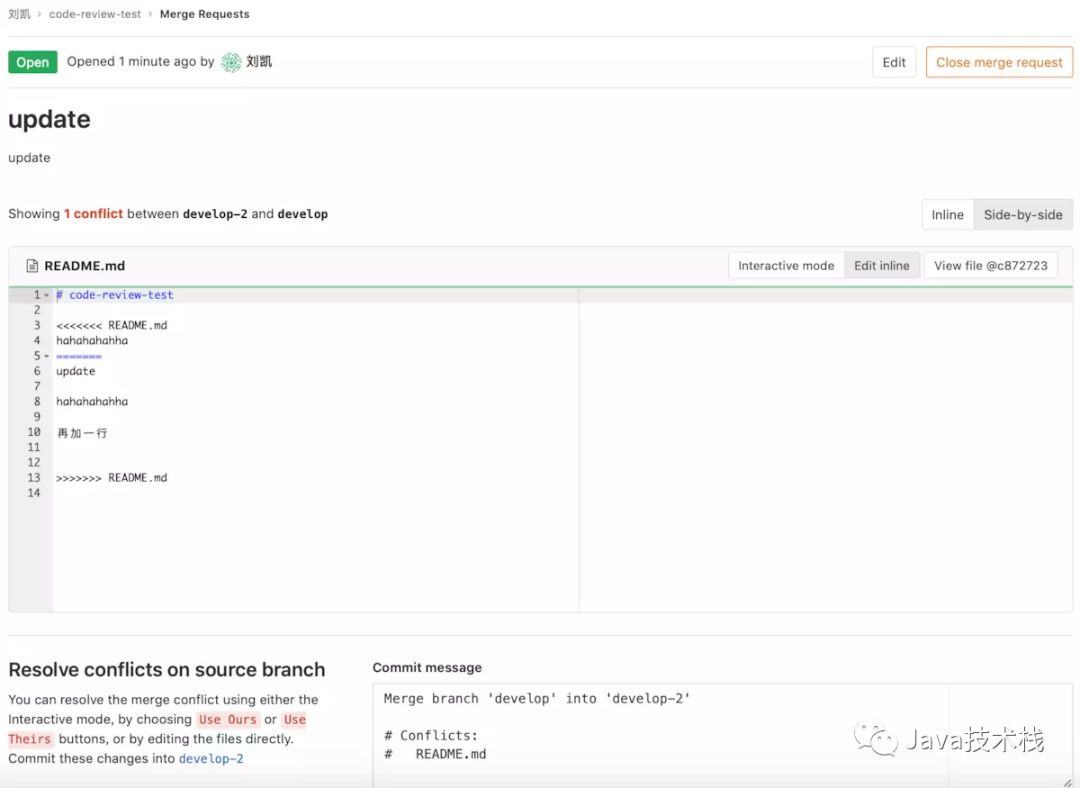Viewport: 1080px width, 788px height.
Task: Collapse the code section at line 1
Action: point(44,294)
